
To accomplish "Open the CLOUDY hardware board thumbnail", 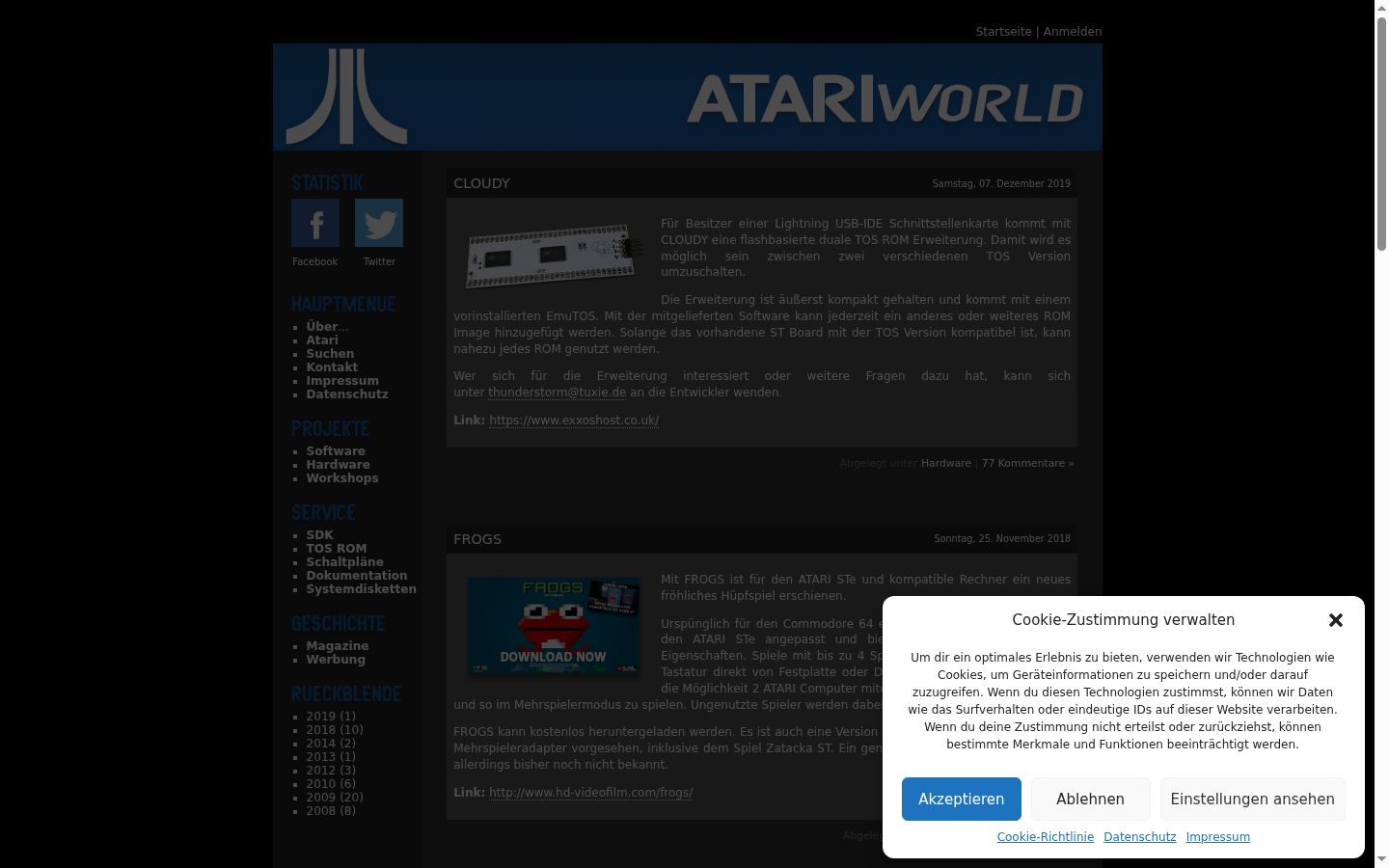I will point(553,256).
